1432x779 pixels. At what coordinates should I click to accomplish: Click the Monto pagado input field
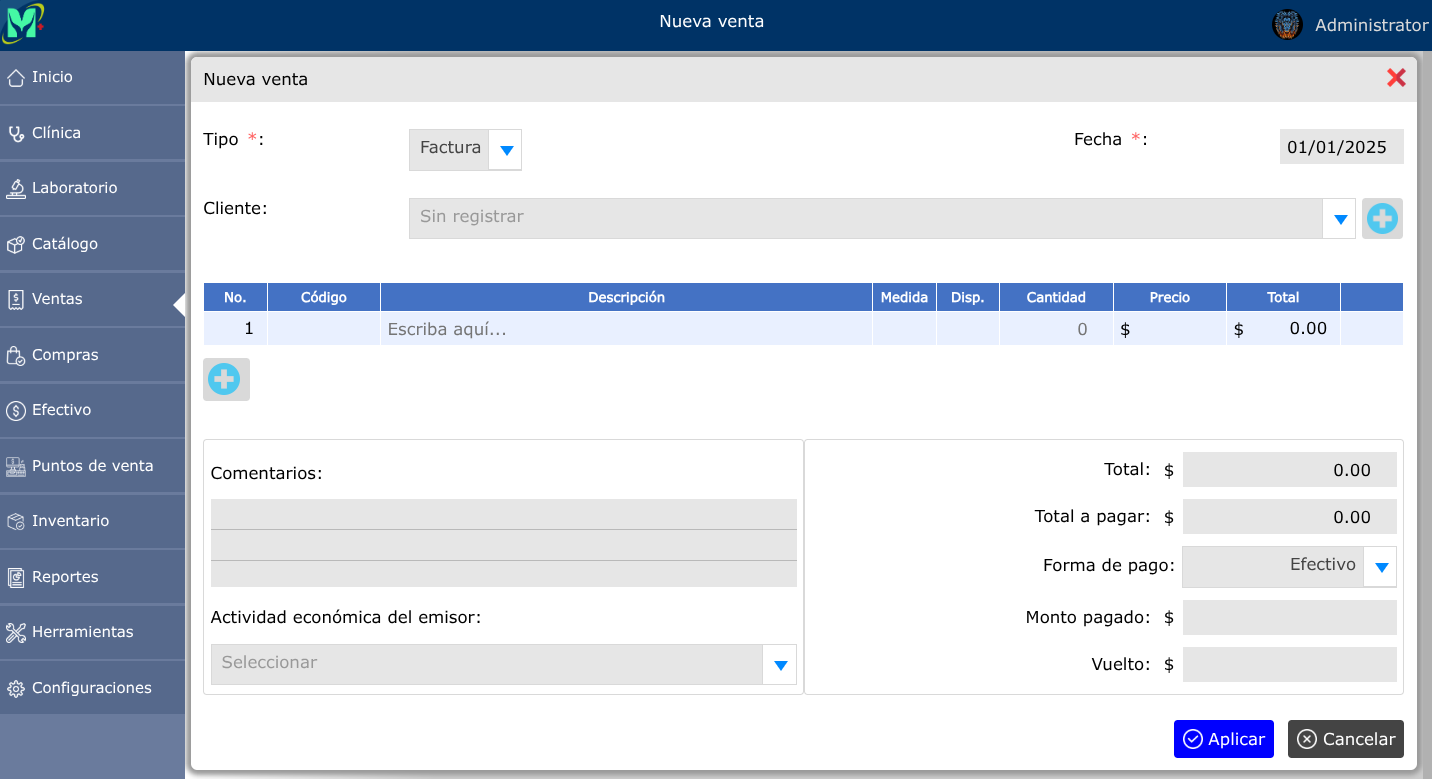coord(1290,618)
